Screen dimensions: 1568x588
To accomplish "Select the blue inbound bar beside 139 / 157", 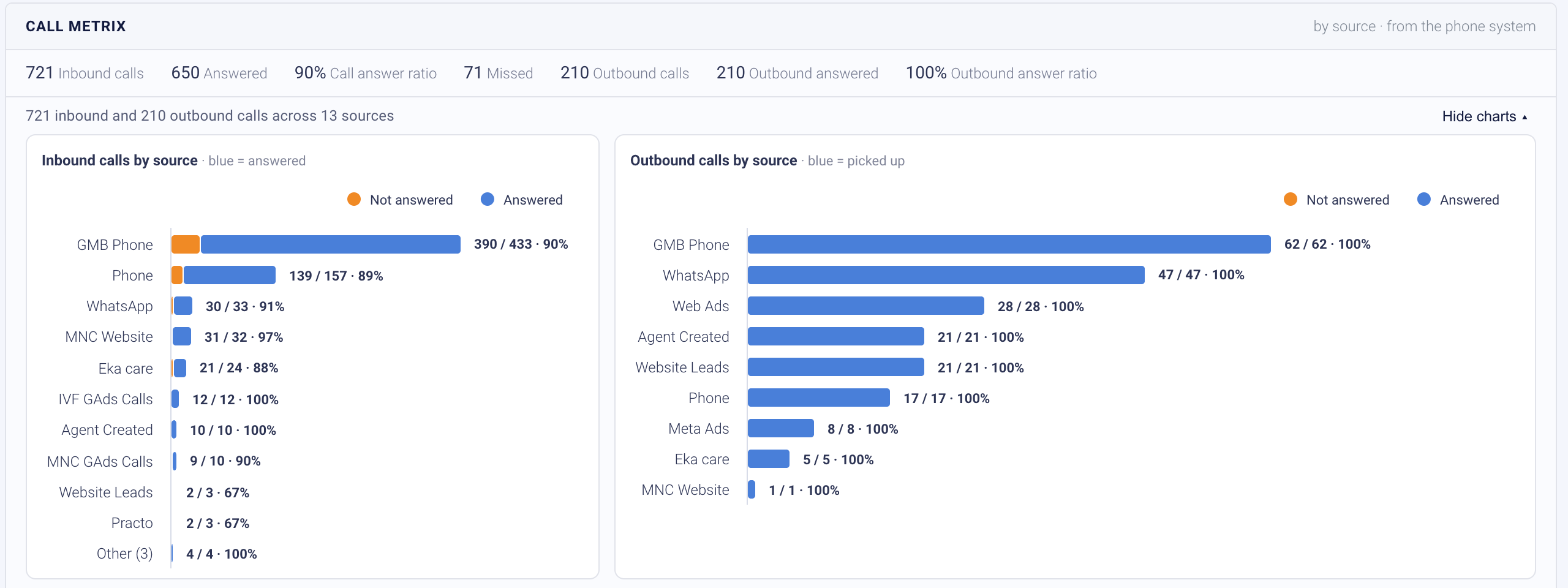I will pyautogui.click(x=229, y=275).
